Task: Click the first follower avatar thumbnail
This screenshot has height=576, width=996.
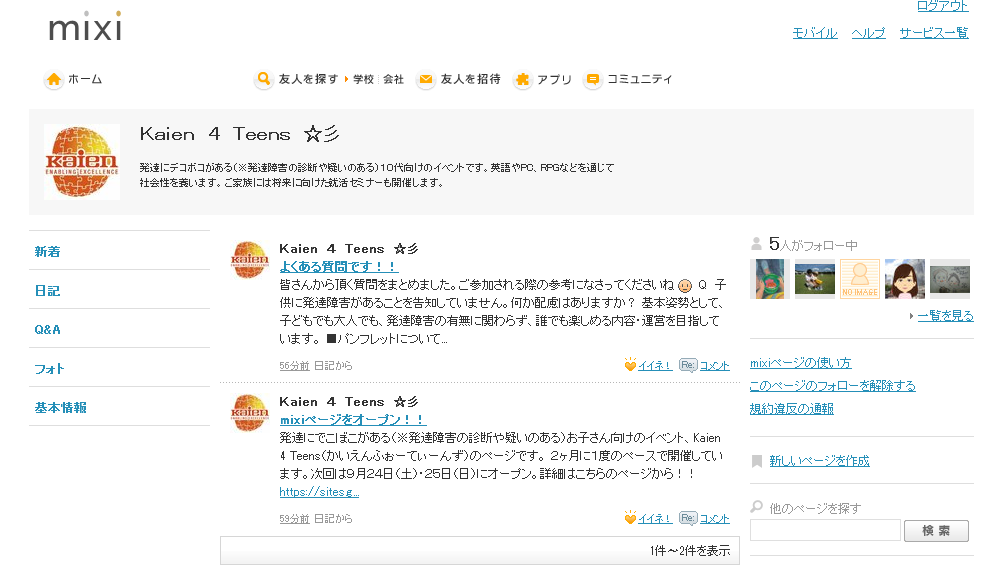Action: (x=770, y=279)
